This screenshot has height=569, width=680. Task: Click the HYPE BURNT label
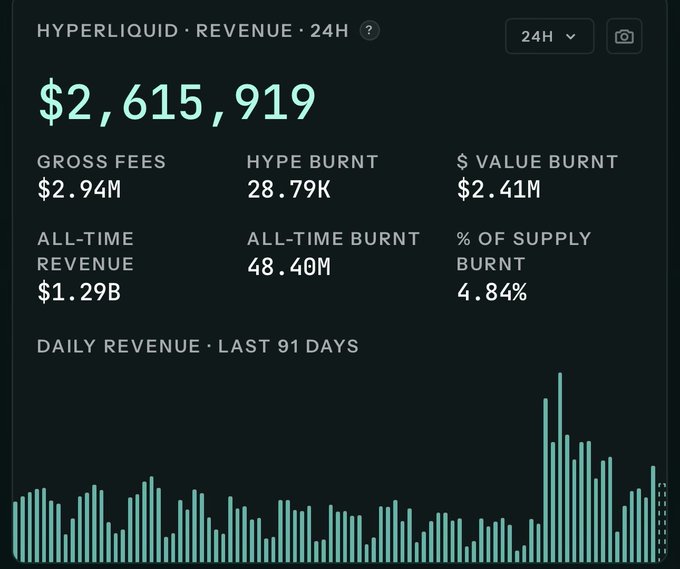click(312, 162)
